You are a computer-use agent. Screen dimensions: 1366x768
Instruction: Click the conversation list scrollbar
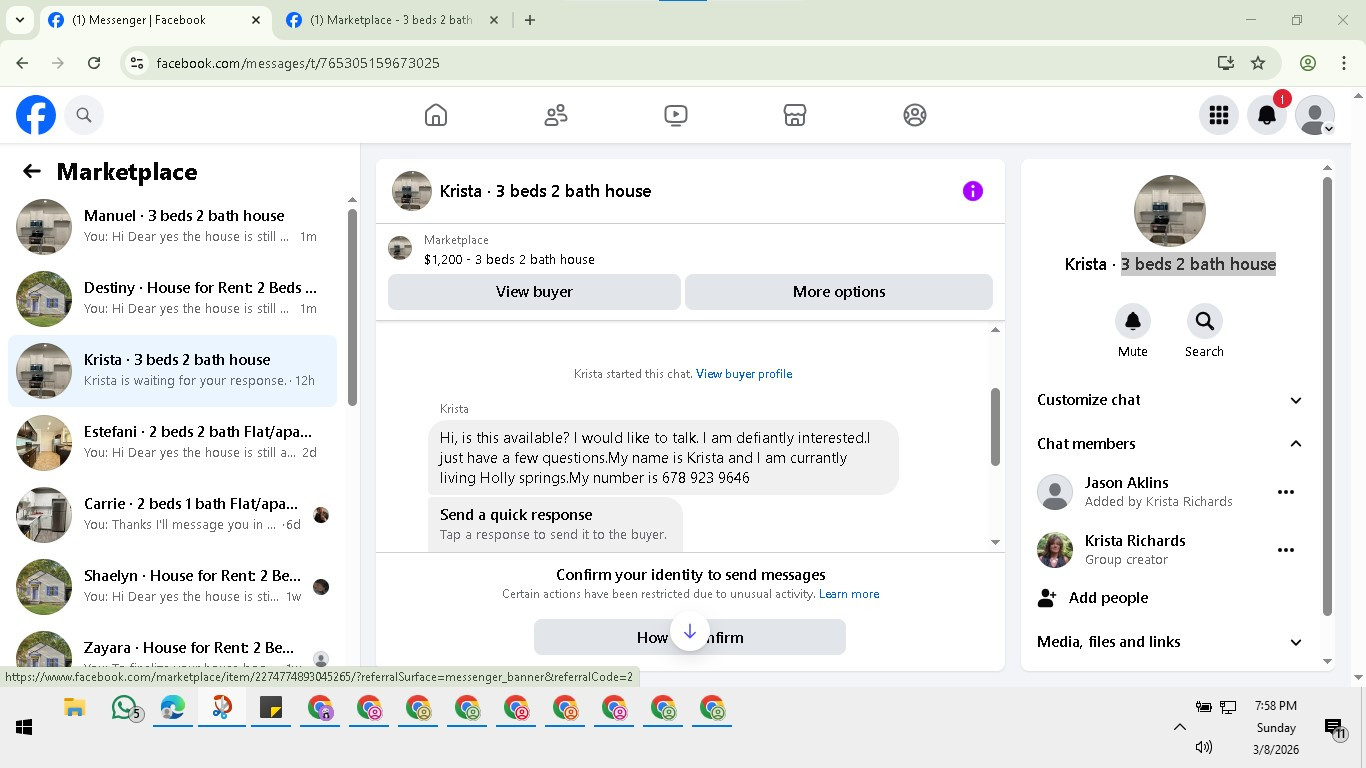pos(352,307)
